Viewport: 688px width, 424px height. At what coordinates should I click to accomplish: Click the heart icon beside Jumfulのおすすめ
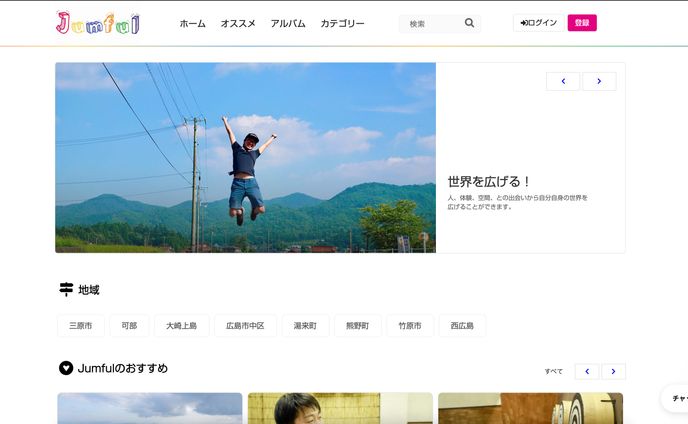(66, 368)
